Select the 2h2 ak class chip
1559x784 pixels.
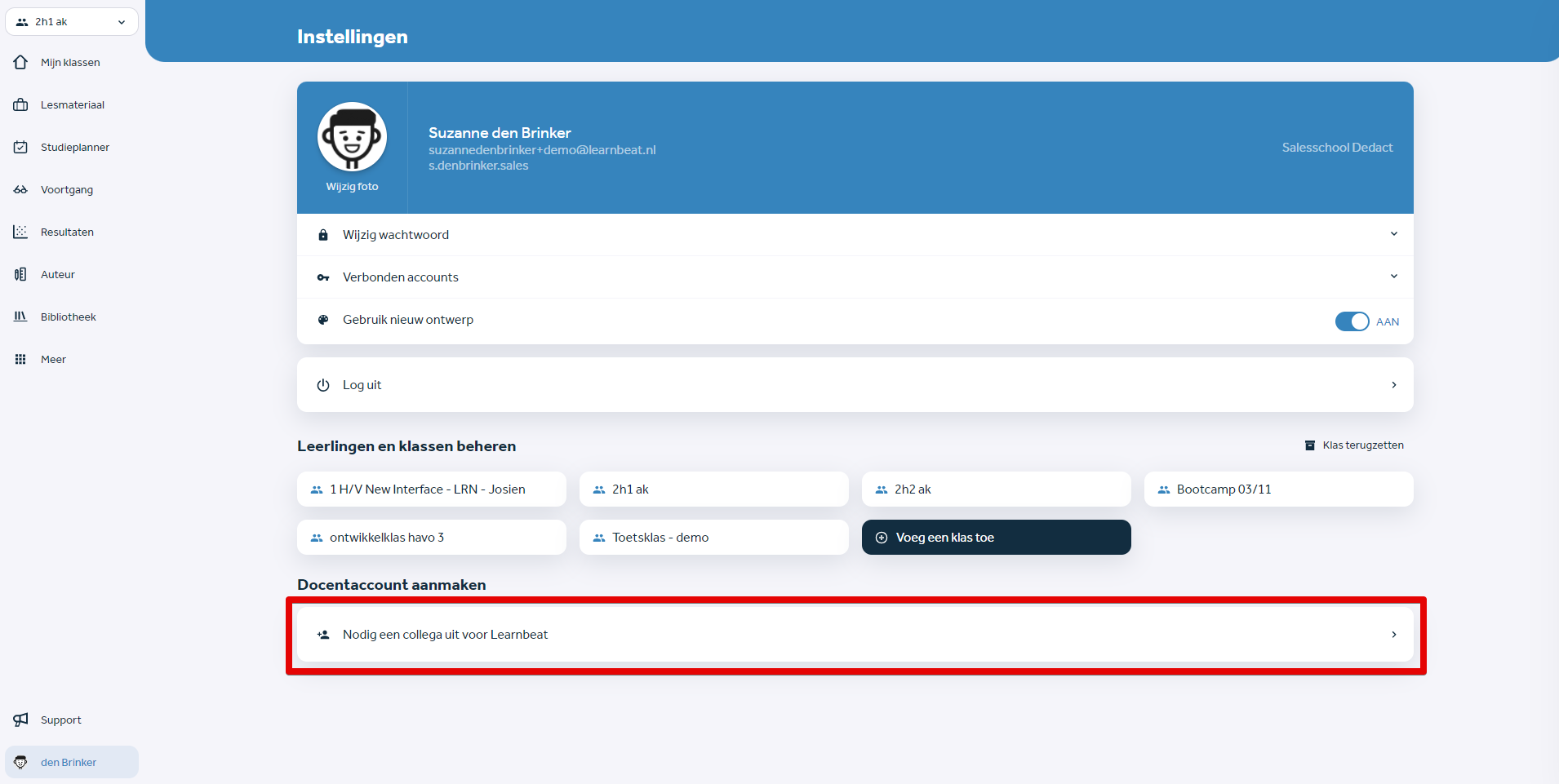(x=995, y=489)
